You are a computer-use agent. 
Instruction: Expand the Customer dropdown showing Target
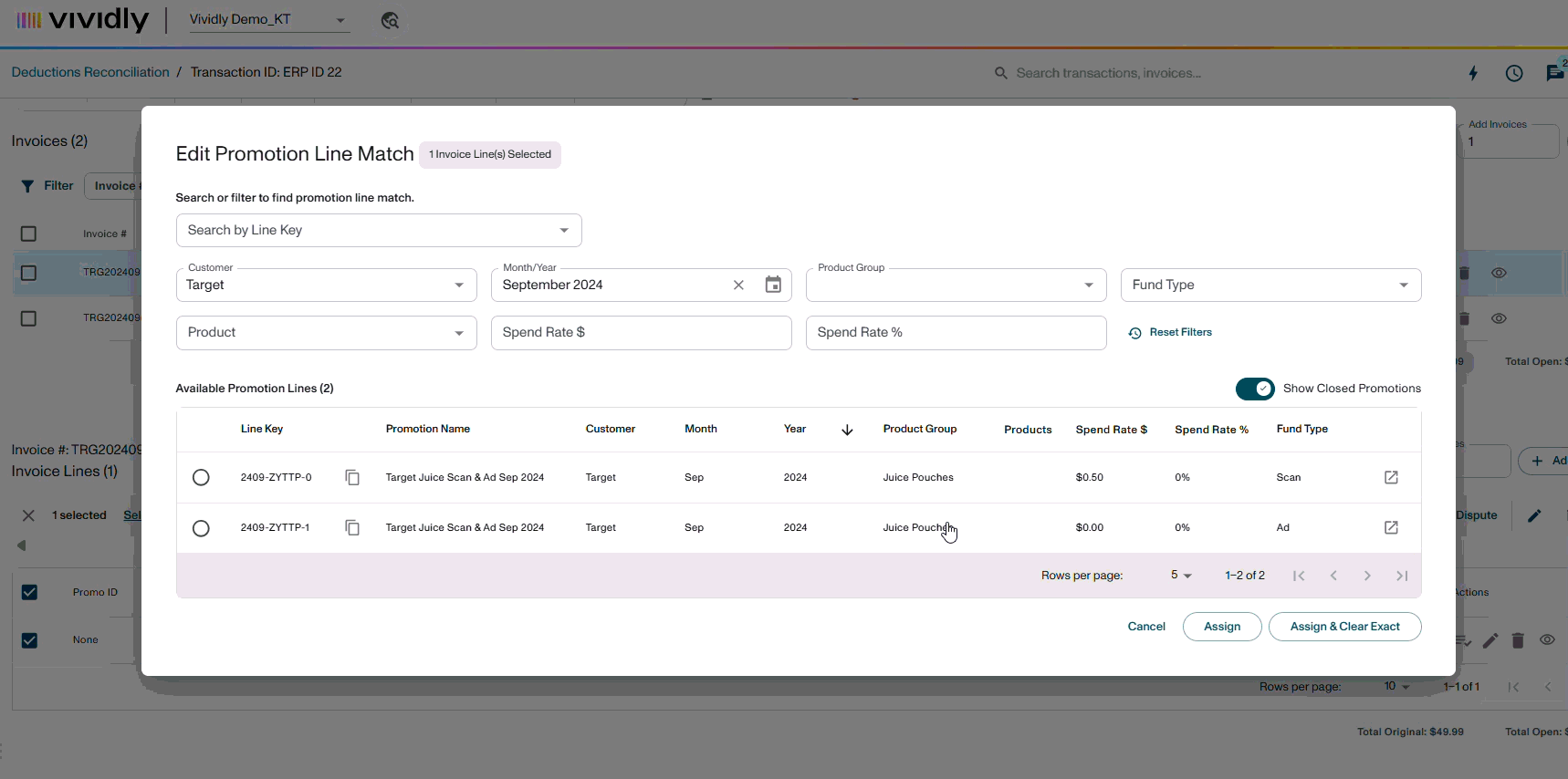(x=326, y=285)
